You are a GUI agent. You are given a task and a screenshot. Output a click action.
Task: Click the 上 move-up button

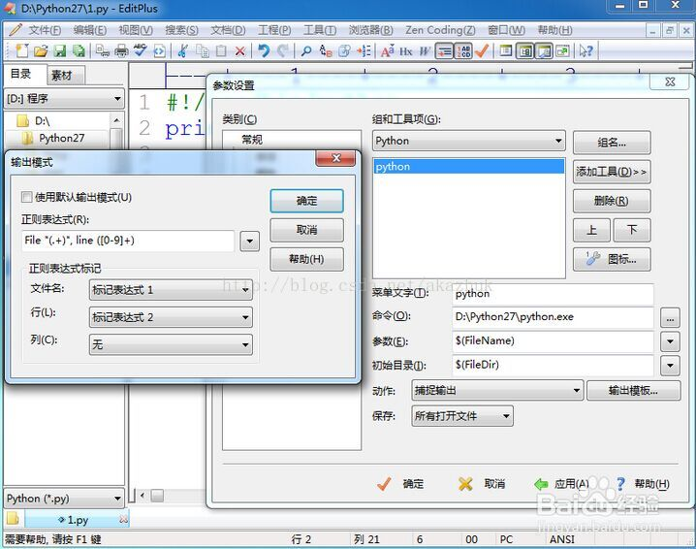592,230
